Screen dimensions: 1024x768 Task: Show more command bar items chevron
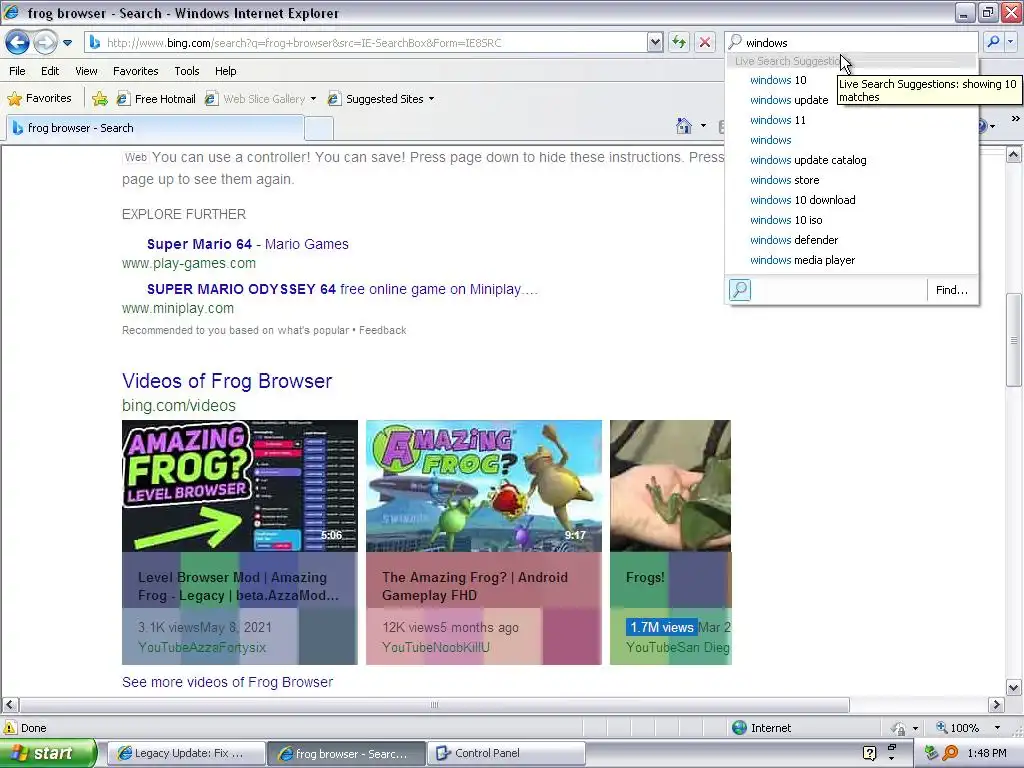click(1015, 119)
